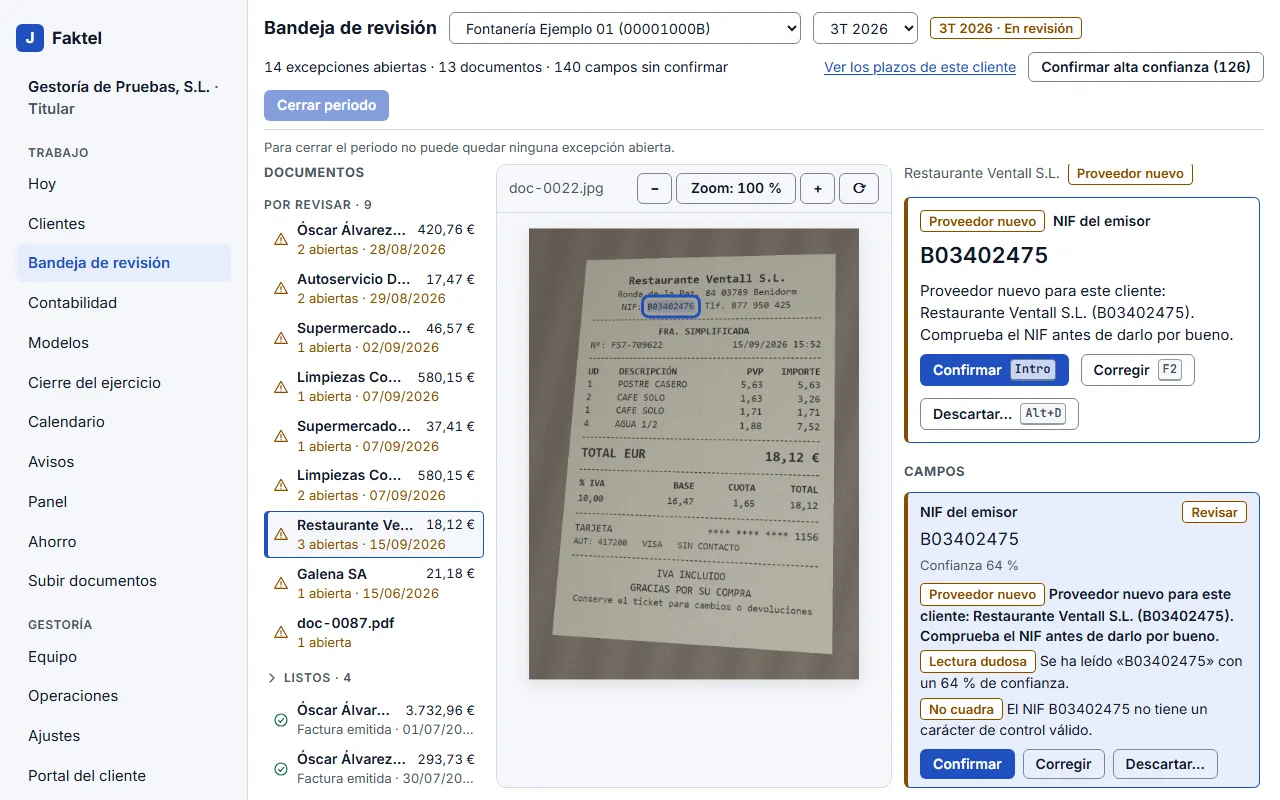Click the receipt image doc-0022.jpg
1280x800 pixels.
click(x=694, y=454)
